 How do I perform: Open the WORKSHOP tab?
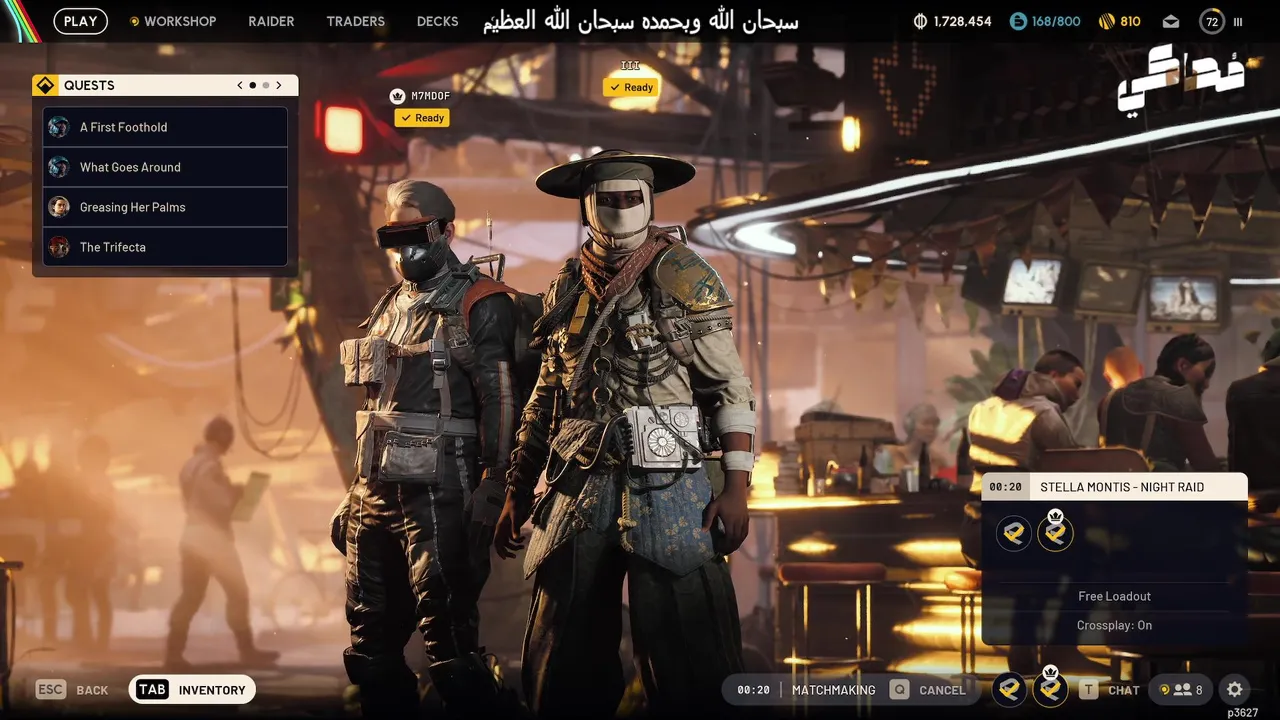click(172, 21)
